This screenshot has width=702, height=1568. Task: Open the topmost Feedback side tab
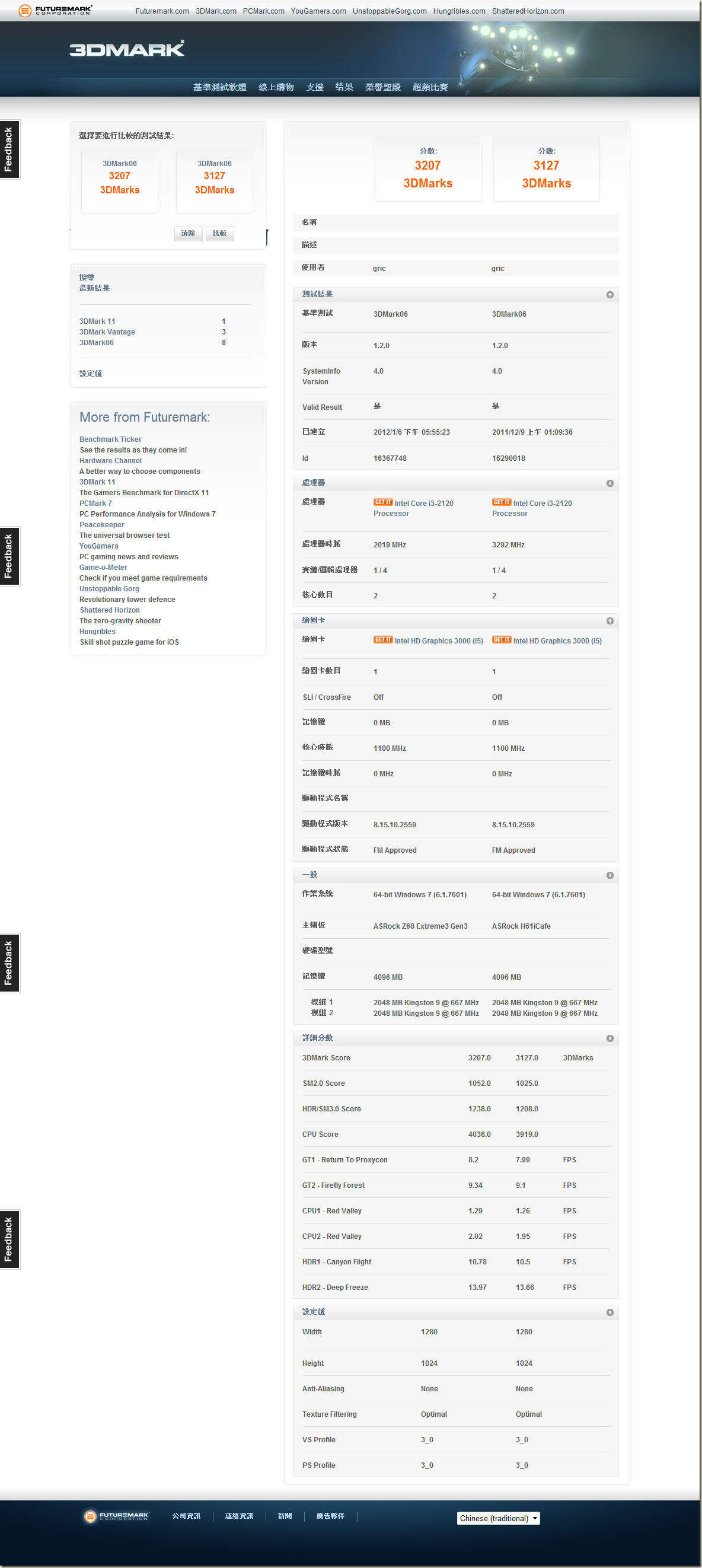tap(9, 149)
